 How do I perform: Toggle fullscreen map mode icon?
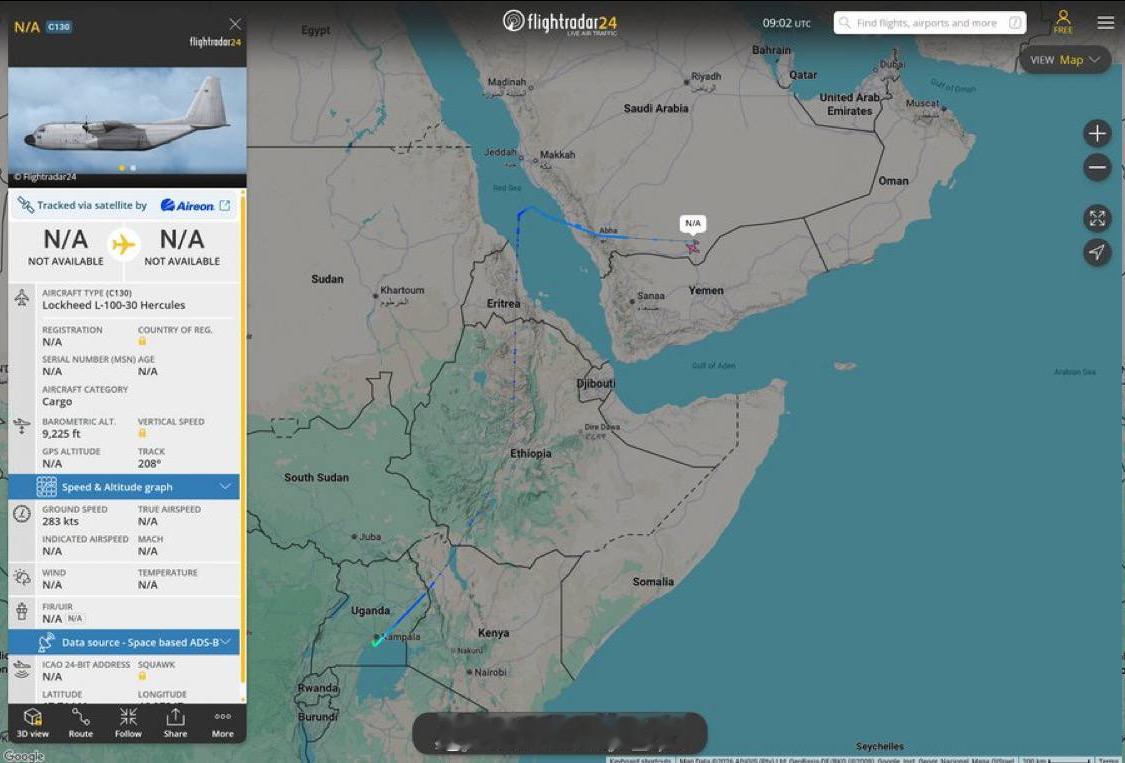coord(1096,218)
